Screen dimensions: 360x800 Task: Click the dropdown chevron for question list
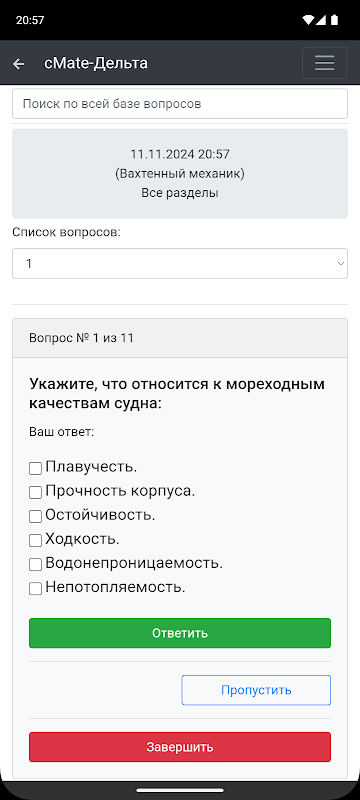(340, 263)
